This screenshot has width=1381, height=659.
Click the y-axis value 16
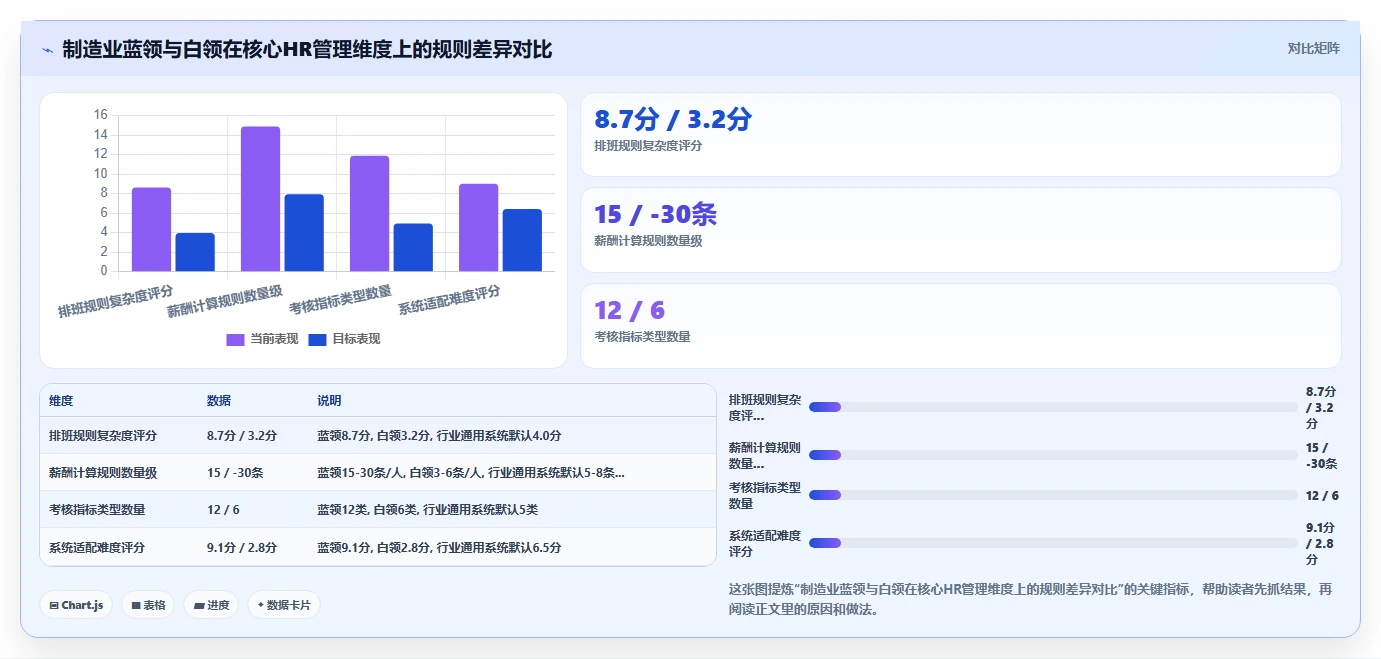100,115
